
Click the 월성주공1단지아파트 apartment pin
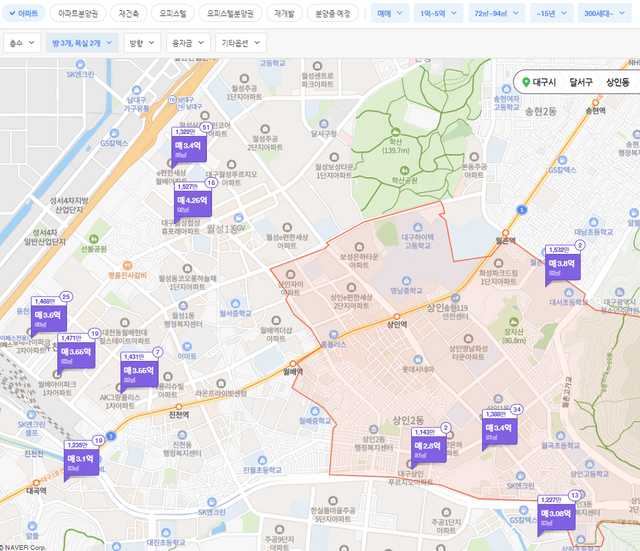(x=244, y=78)
